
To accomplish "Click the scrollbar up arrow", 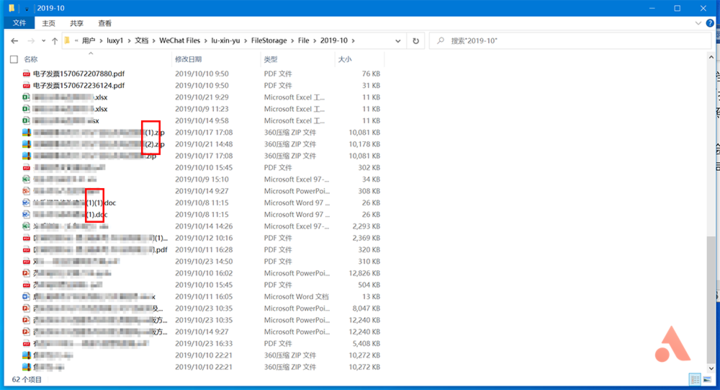I will (x=711, y=57).
